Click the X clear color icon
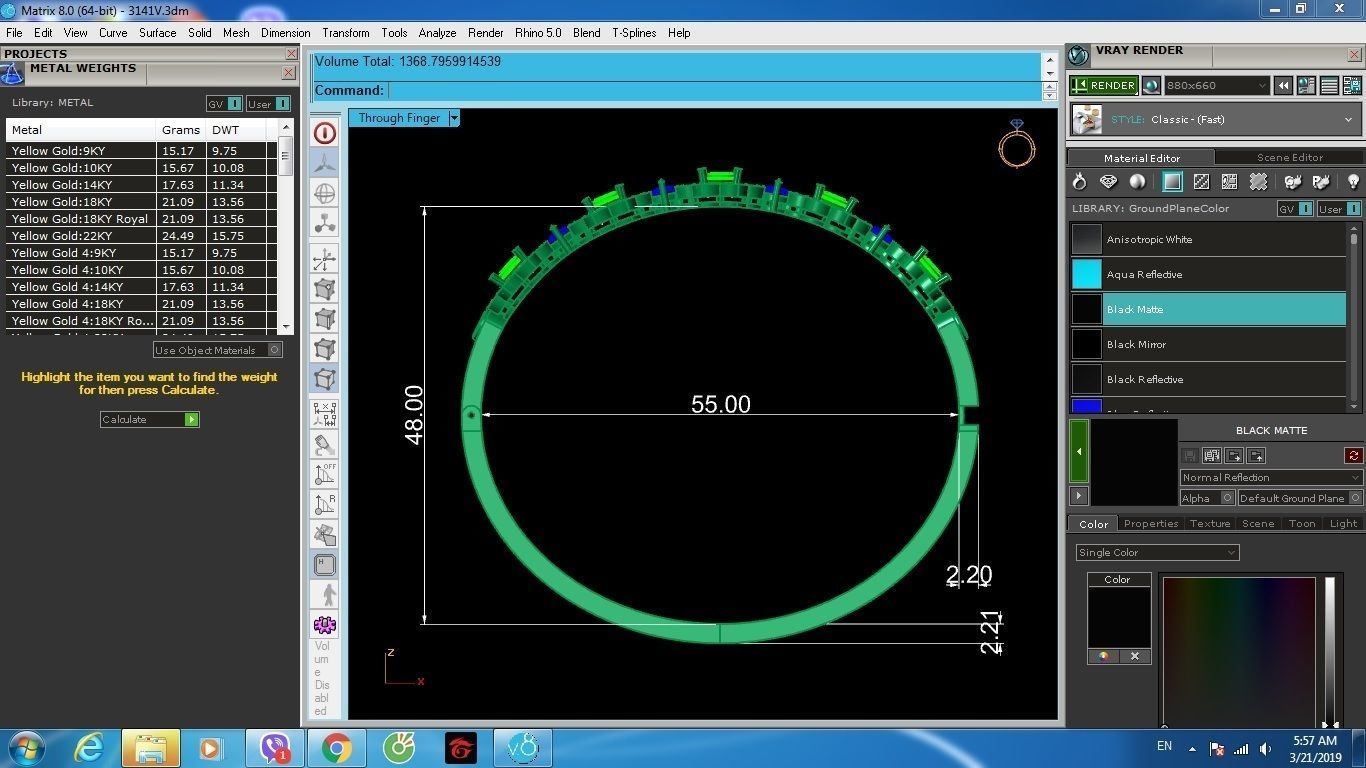The image size is (1366, 768). tap(1135, 656)
